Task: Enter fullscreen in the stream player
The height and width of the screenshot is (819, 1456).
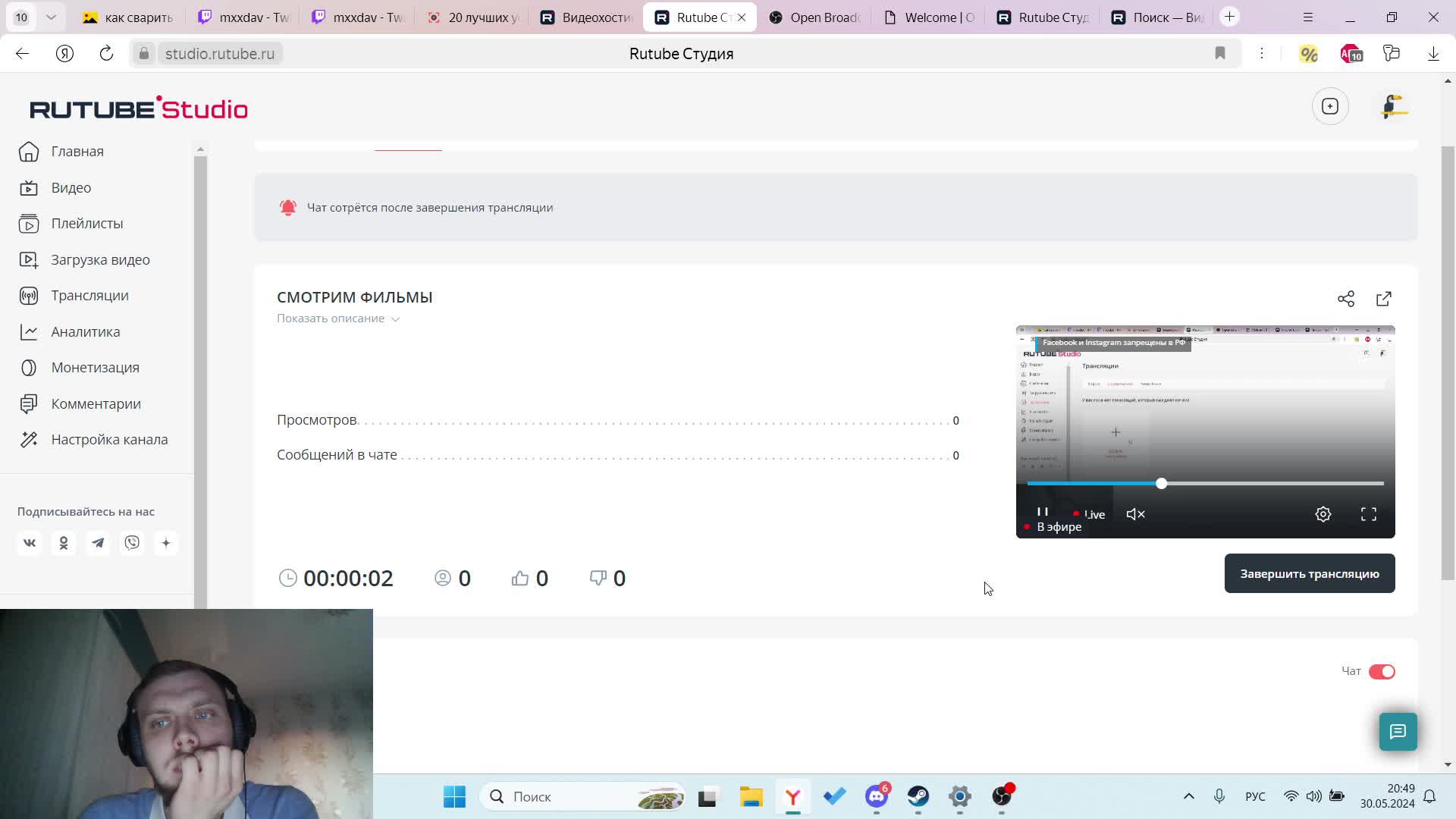Action: (1369, 514)
